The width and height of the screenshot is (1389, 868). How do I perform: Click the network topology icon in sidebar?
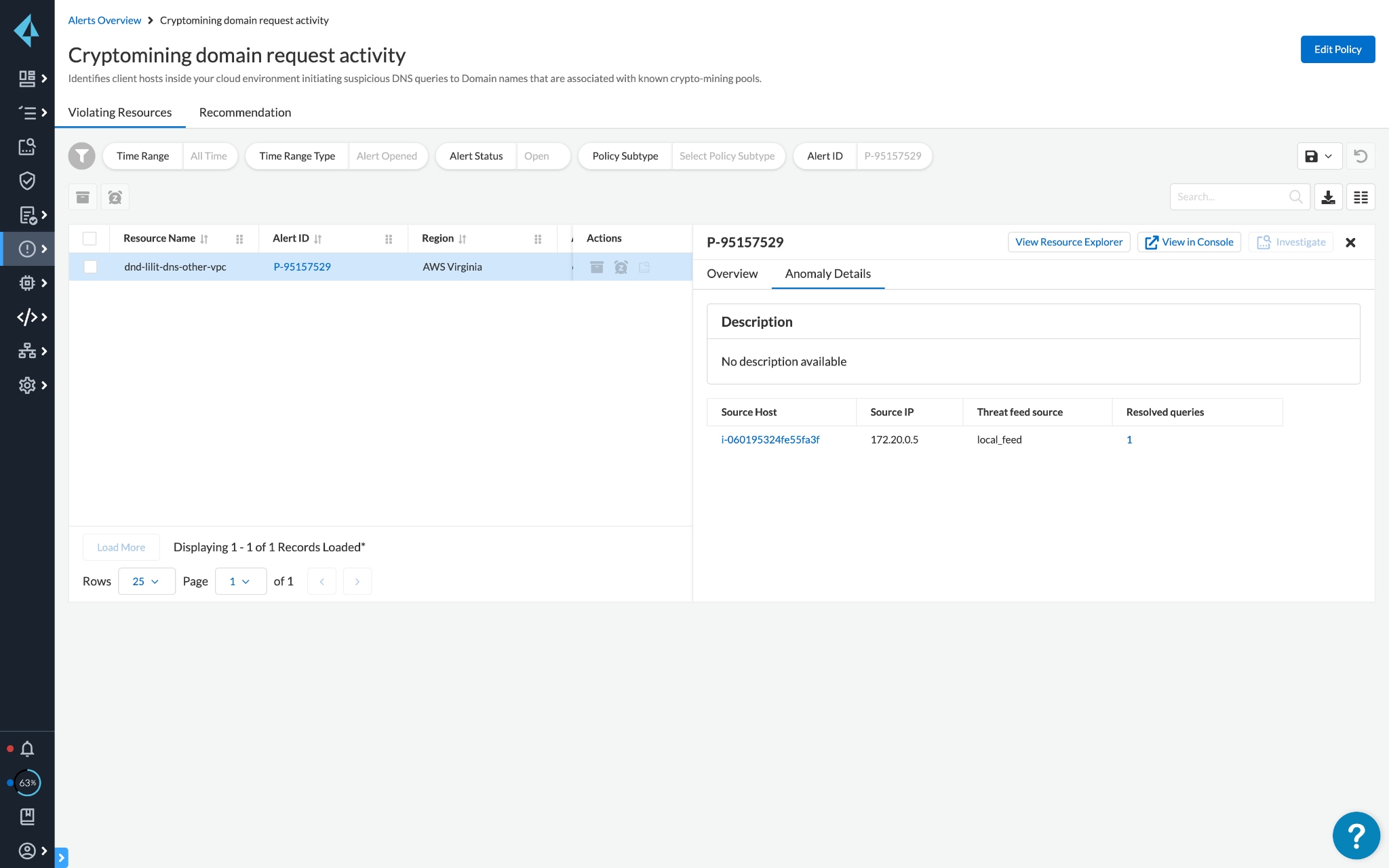tap(27, 351)
